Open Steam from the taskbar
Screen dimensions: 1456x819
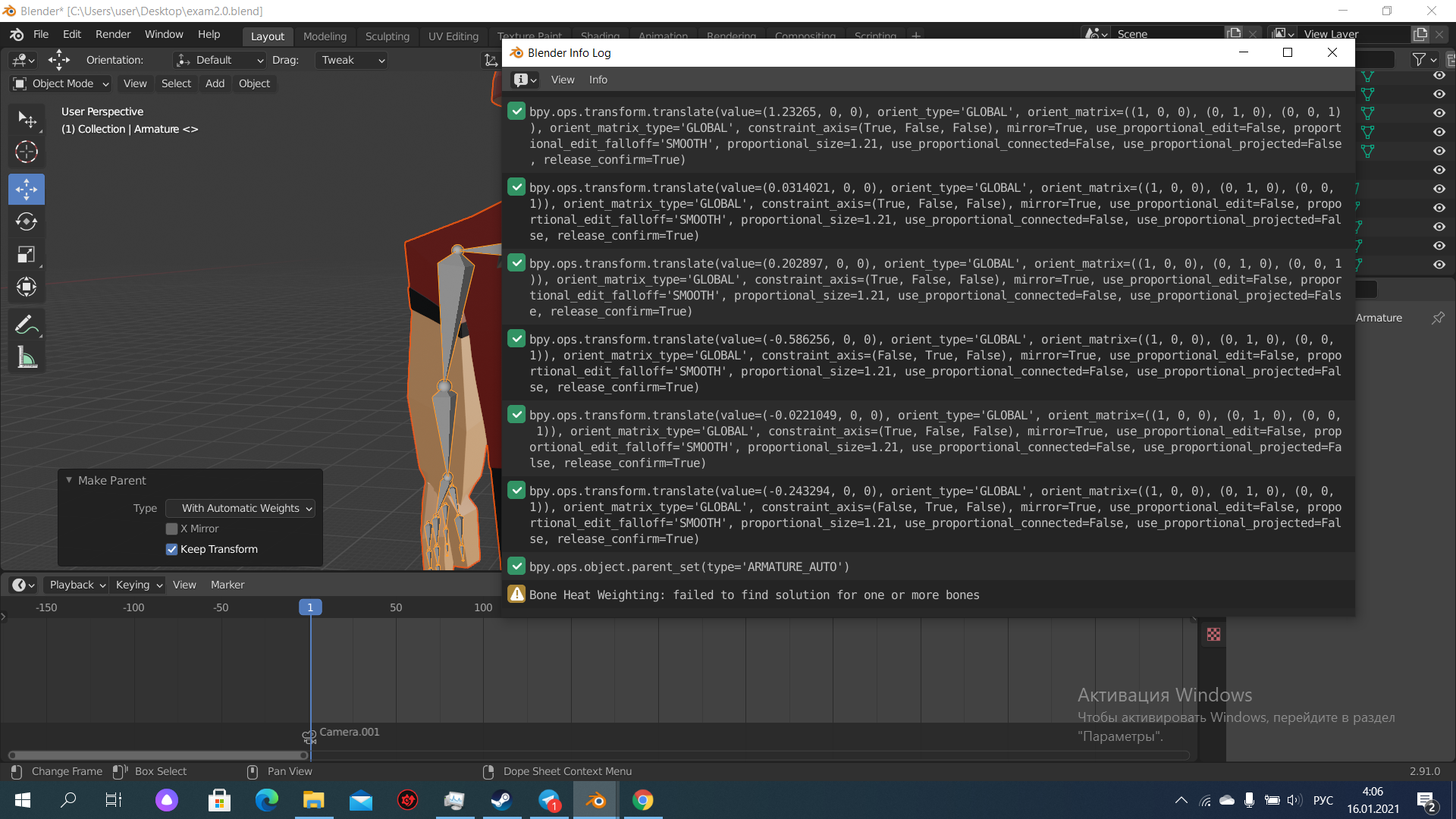click(x=501, y=800)
